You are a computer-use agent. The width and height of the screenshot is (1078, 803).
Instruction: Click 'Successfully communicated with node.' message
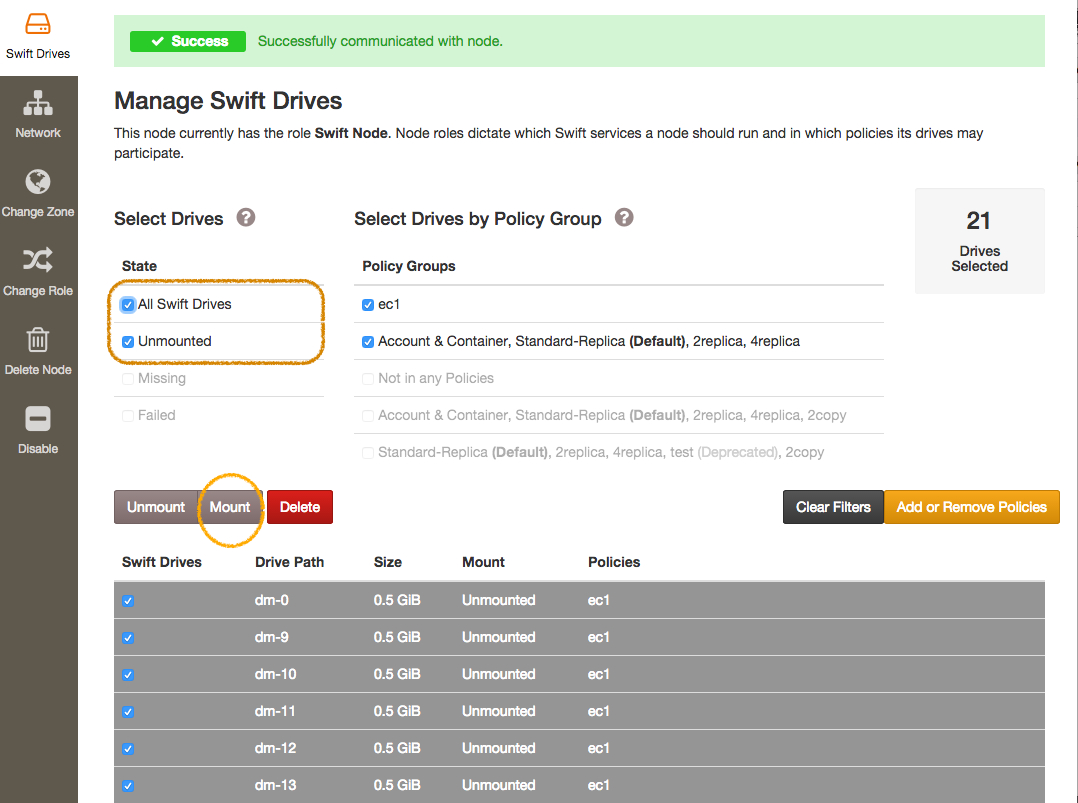pyautogui.click(x=380, y=41)
